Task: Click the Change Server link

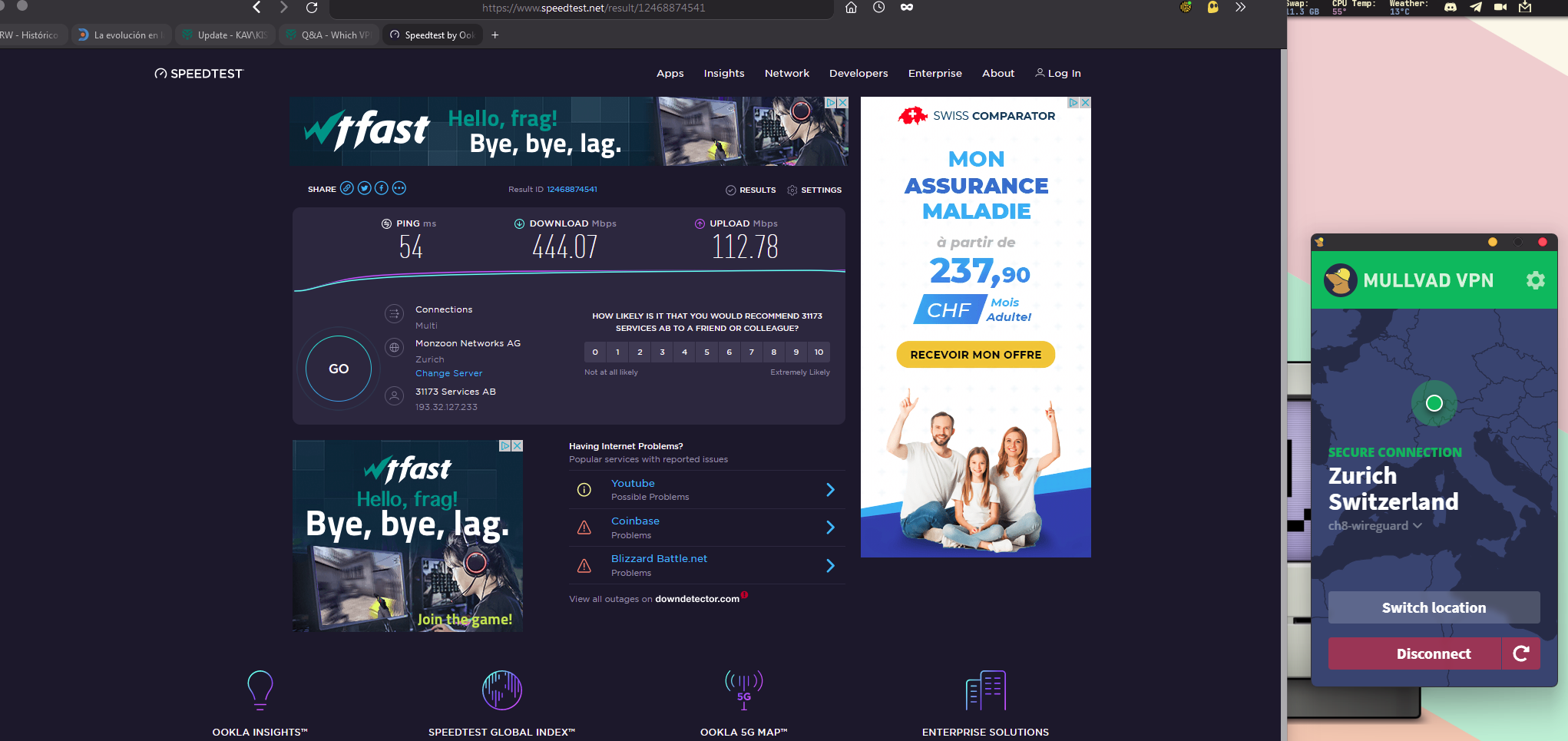Action: 448,373
